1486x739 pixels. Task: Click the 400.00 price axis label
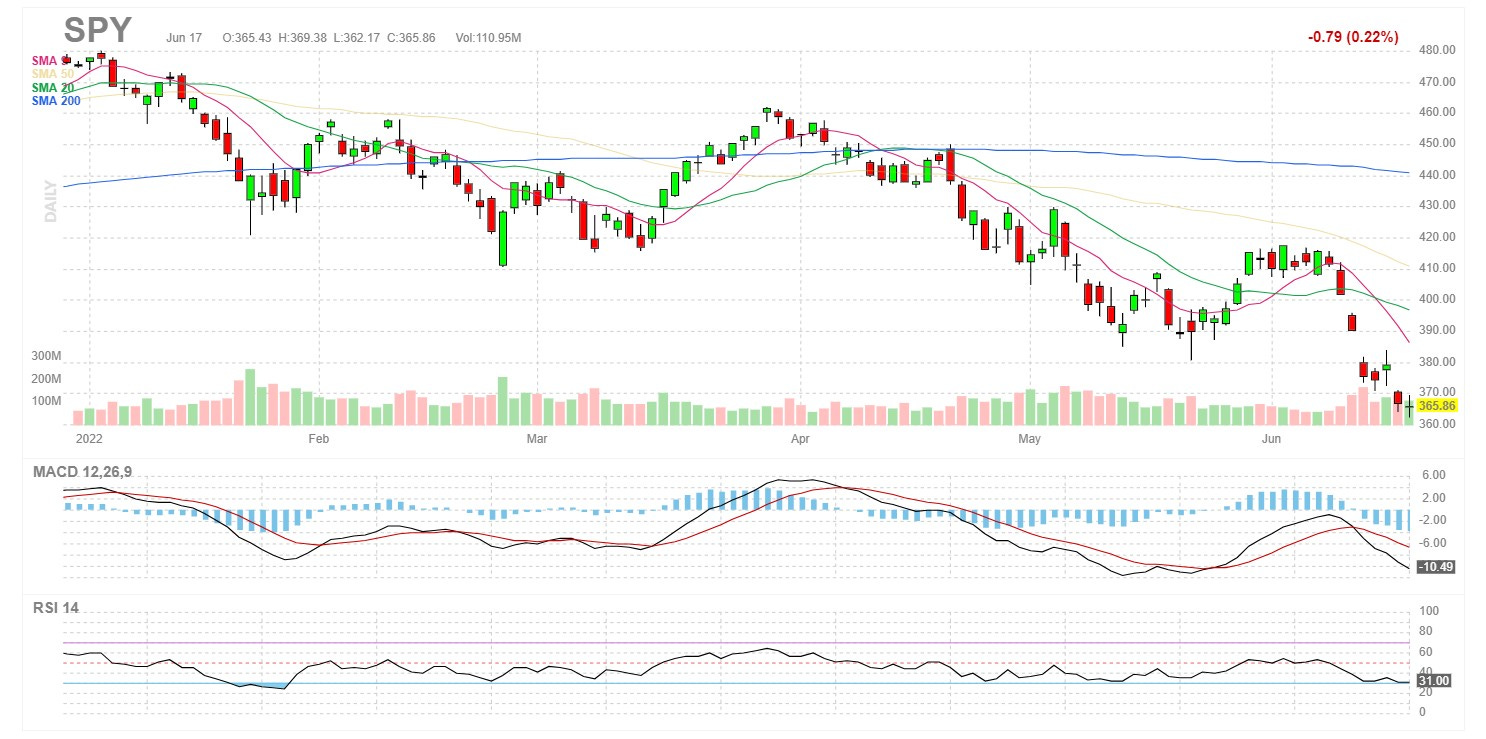(1436, 300)
